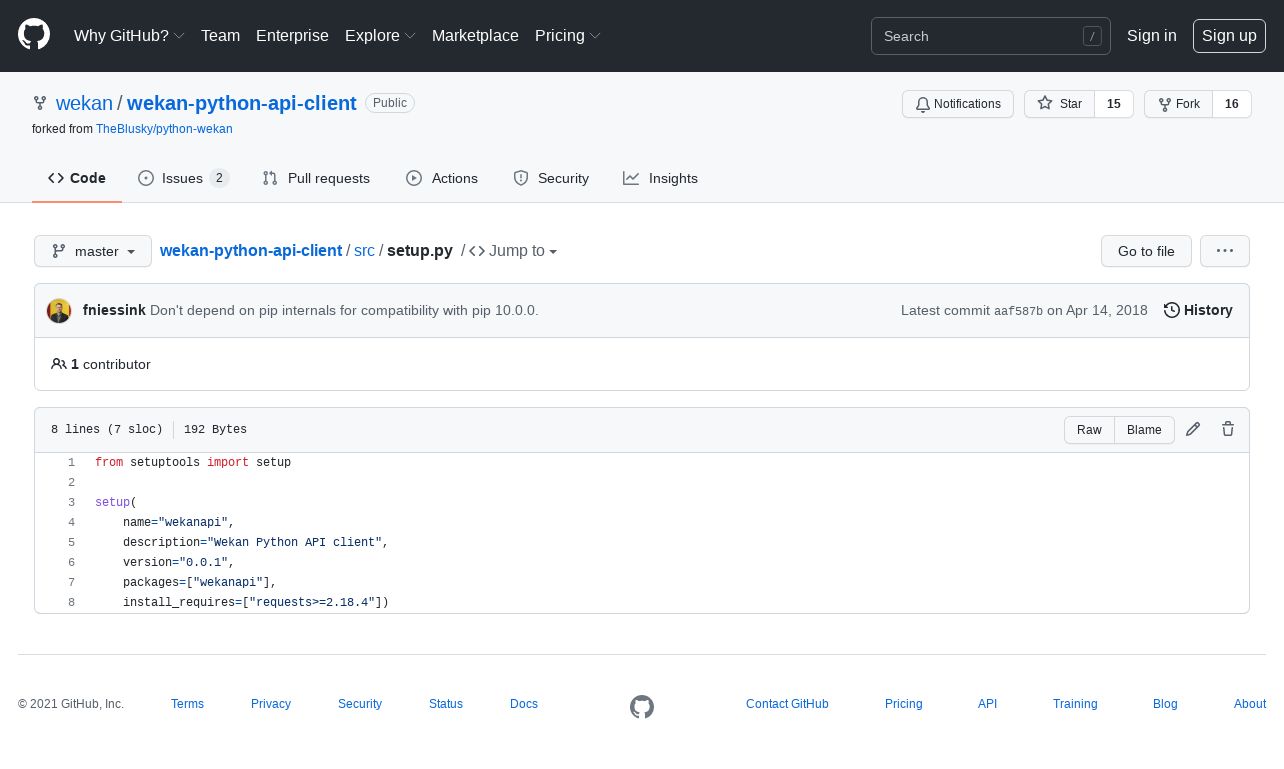Click fniessink's avatar thumbnail
This screenshot has width=1284, height=769.
[x=59, y=311]
